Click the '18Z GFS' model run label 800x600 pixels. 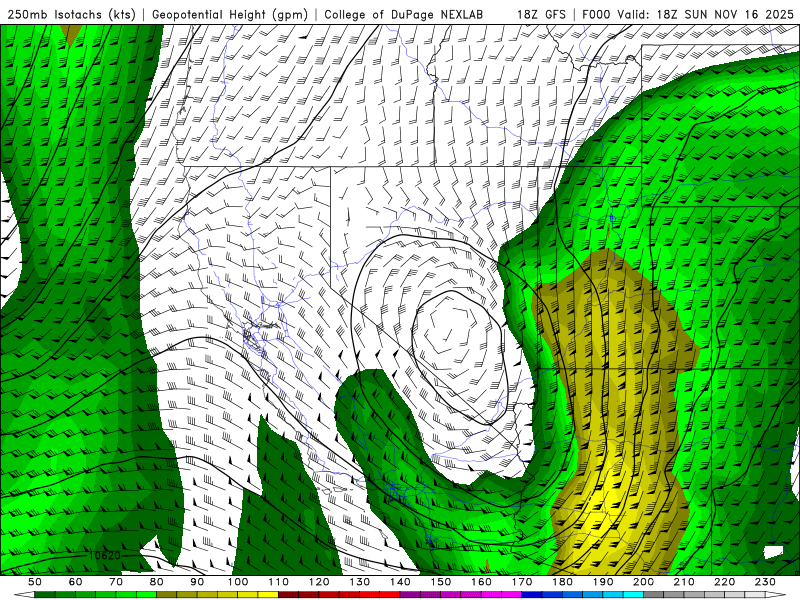[x=541, y=14]
